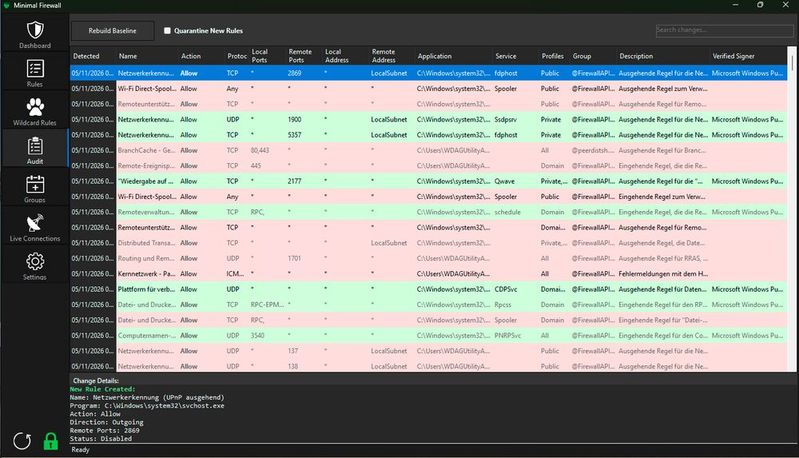Open the Dashboard shield icon
The image size is (799, 458).
coord(35,30)
